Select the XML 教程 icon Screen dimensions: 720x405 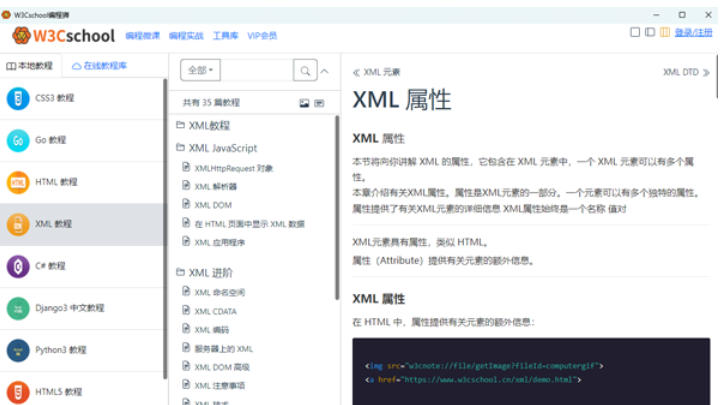pyautogui.click(x=18, y=224)
